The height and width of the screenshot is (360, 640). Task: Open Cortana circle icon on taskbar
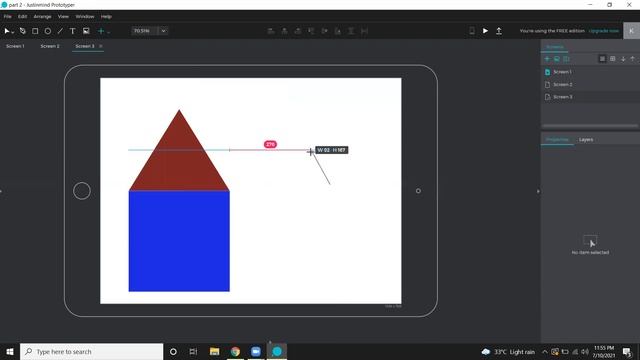tap(173, 351)
